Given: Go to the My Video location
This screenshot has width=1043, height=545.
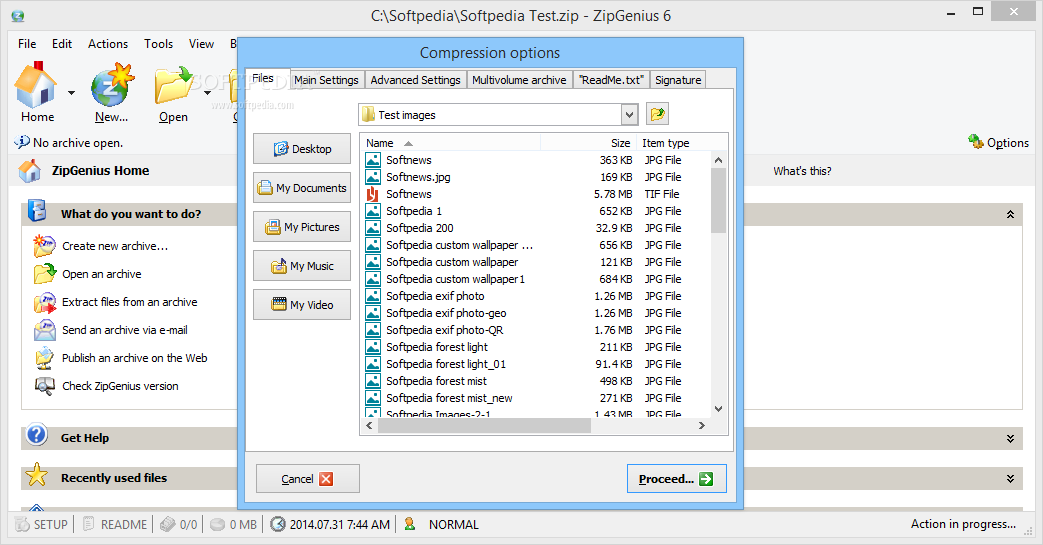Looking at the screenshot, I should click(302, 305).
